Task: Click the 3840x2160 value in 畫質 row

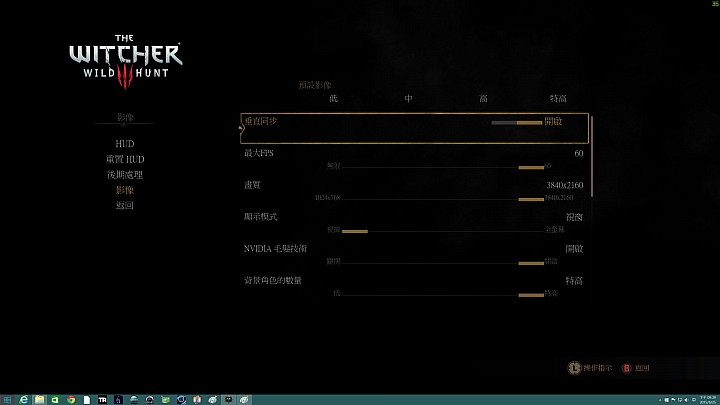Action: coord(564,185)
